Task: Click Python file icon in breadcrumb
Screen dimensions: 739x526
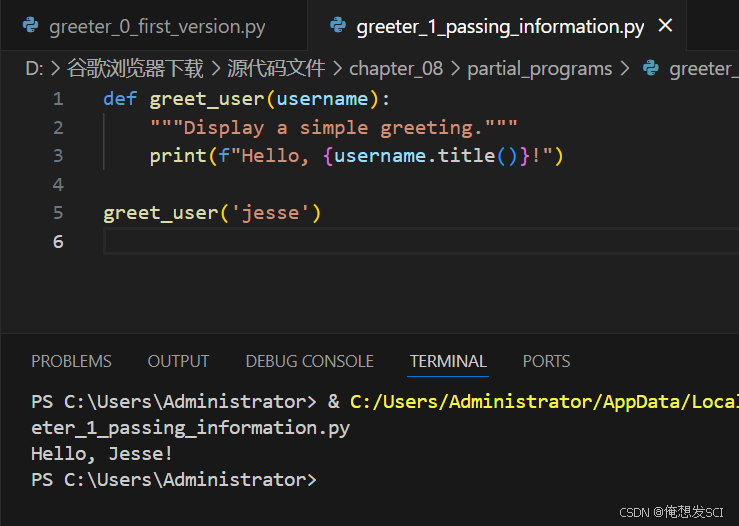Action: (651, 68)
